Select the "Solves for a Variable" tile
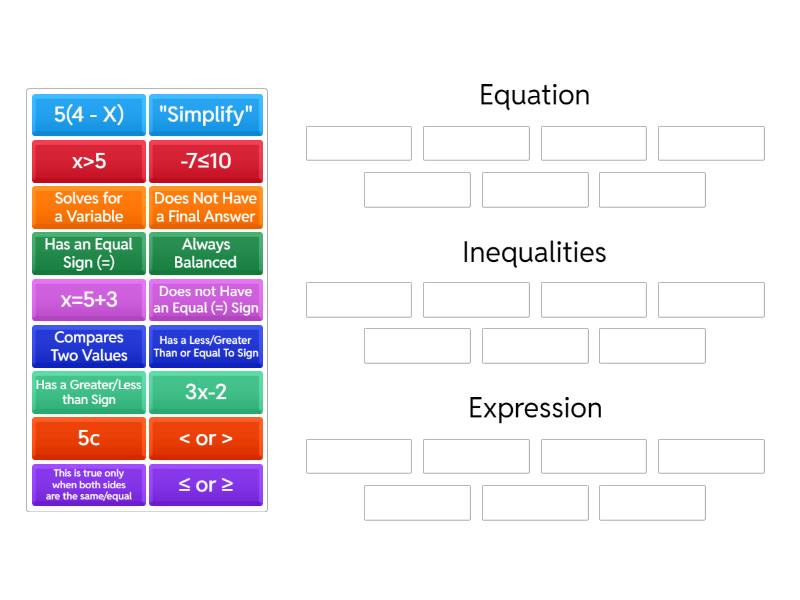The height and width of the screenshot is (600, 800). tap(89, 207)
